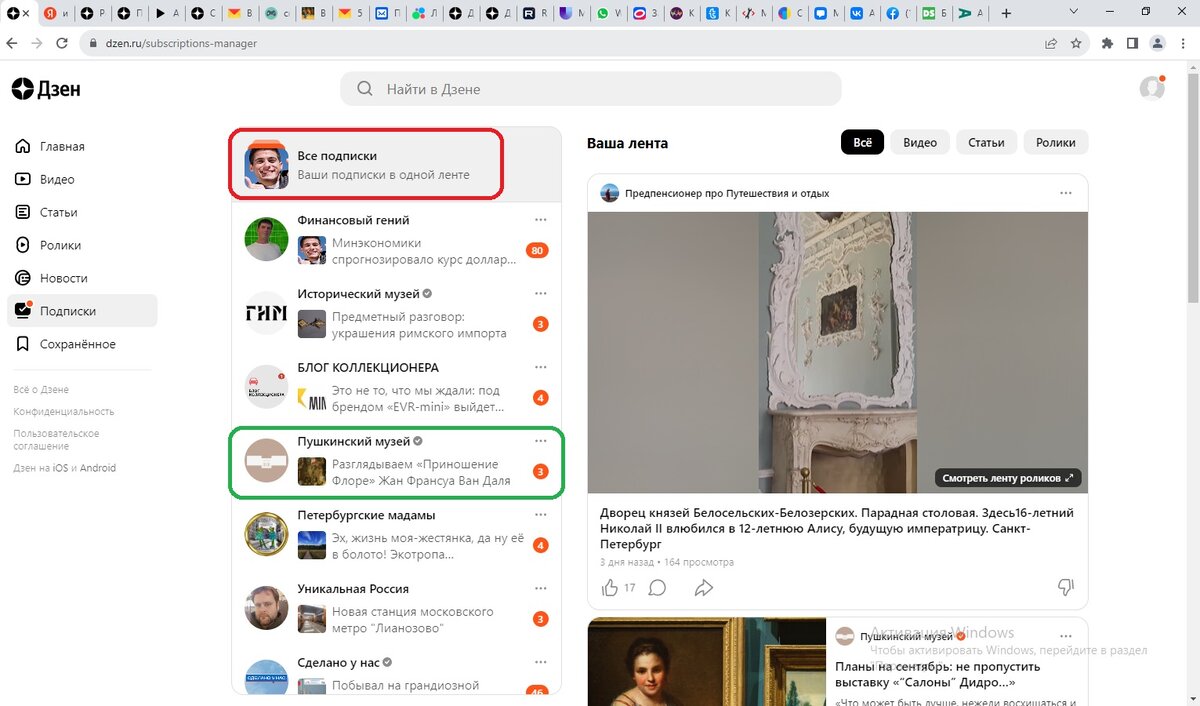
Task: Open Пользовательское соглашение link
Action: pos(56,440)
